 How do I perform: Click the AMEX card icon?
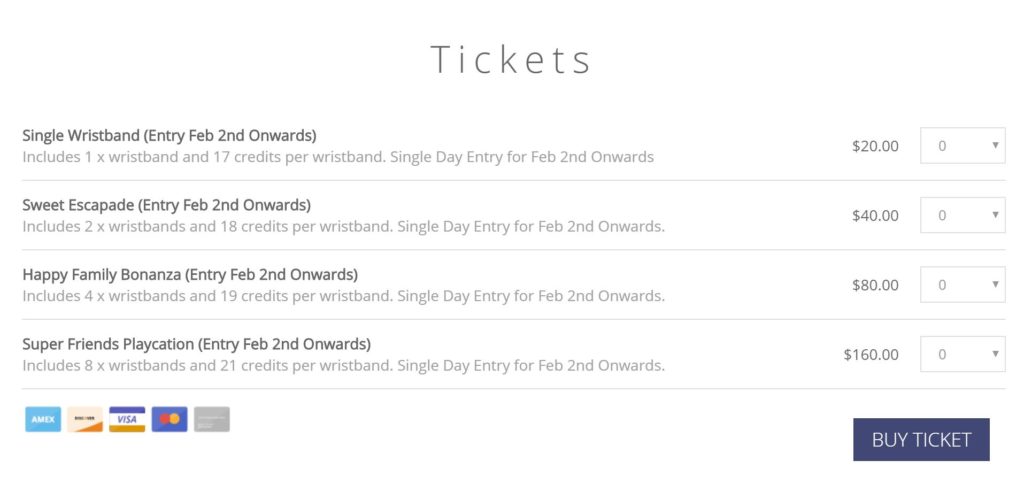click(x=43, y=419)
